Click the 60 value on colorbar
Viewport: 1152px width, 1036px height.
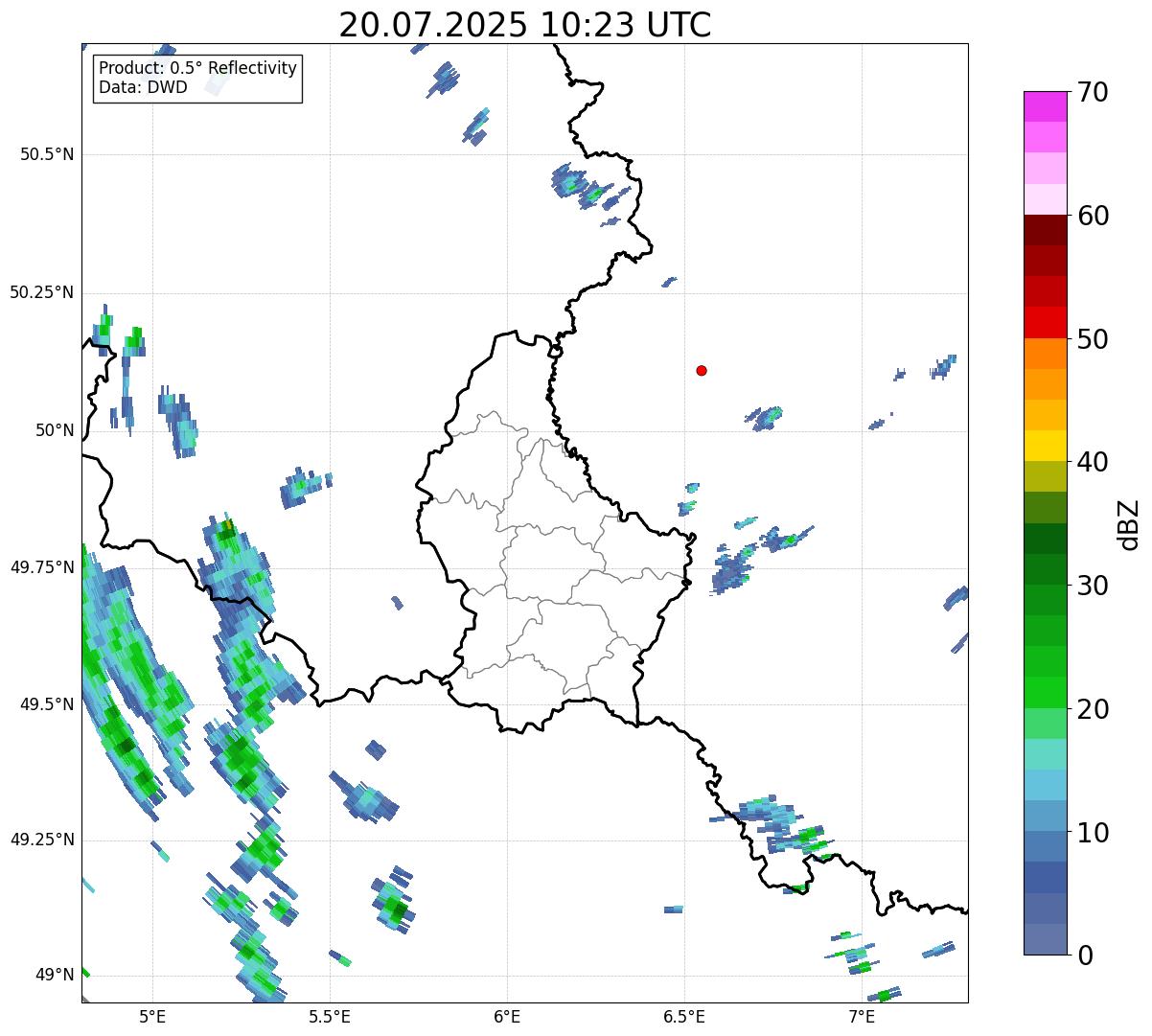point(1094,216)
